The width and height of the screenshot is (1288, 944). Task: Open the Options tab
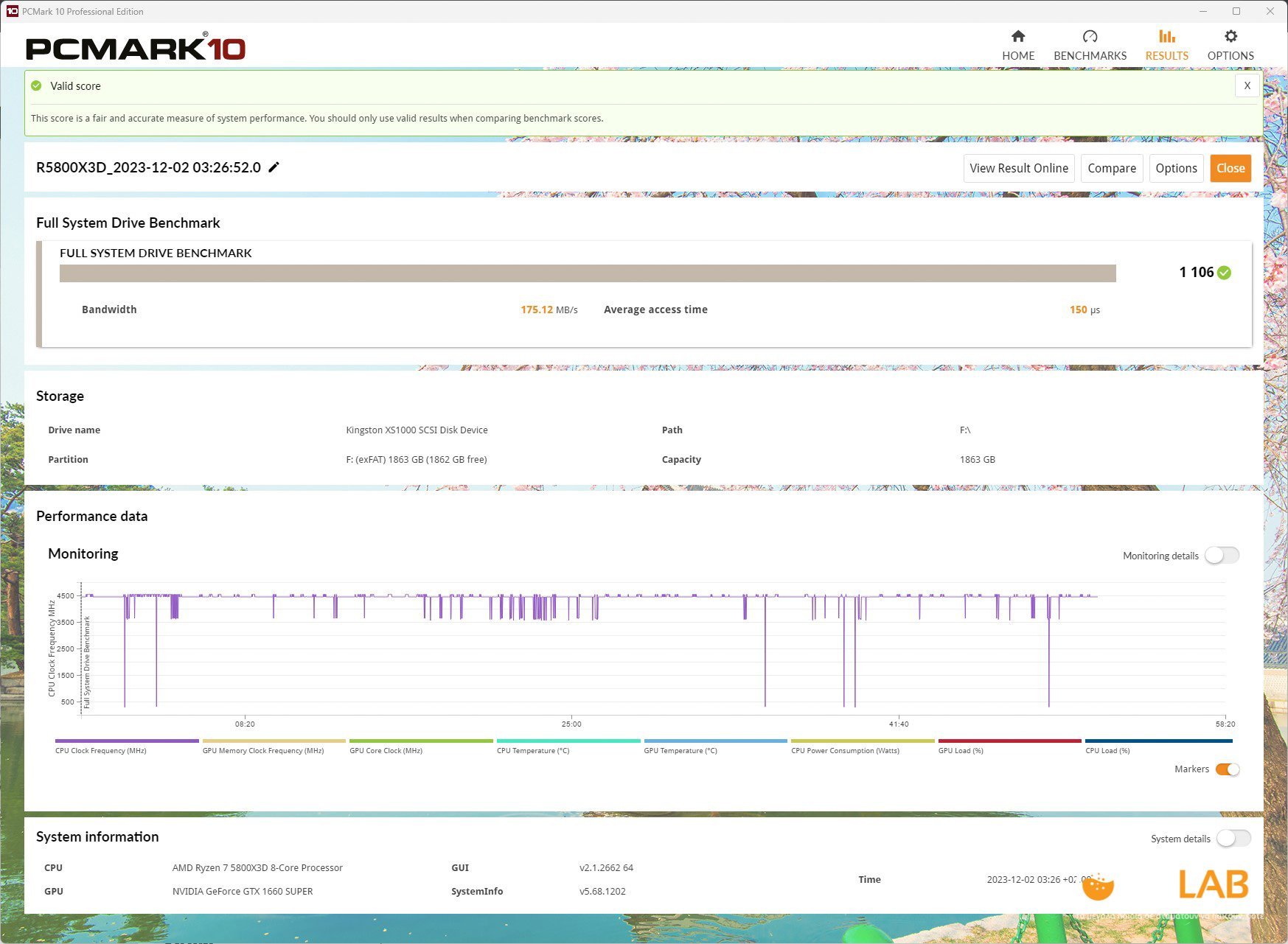pos(1230,45)
